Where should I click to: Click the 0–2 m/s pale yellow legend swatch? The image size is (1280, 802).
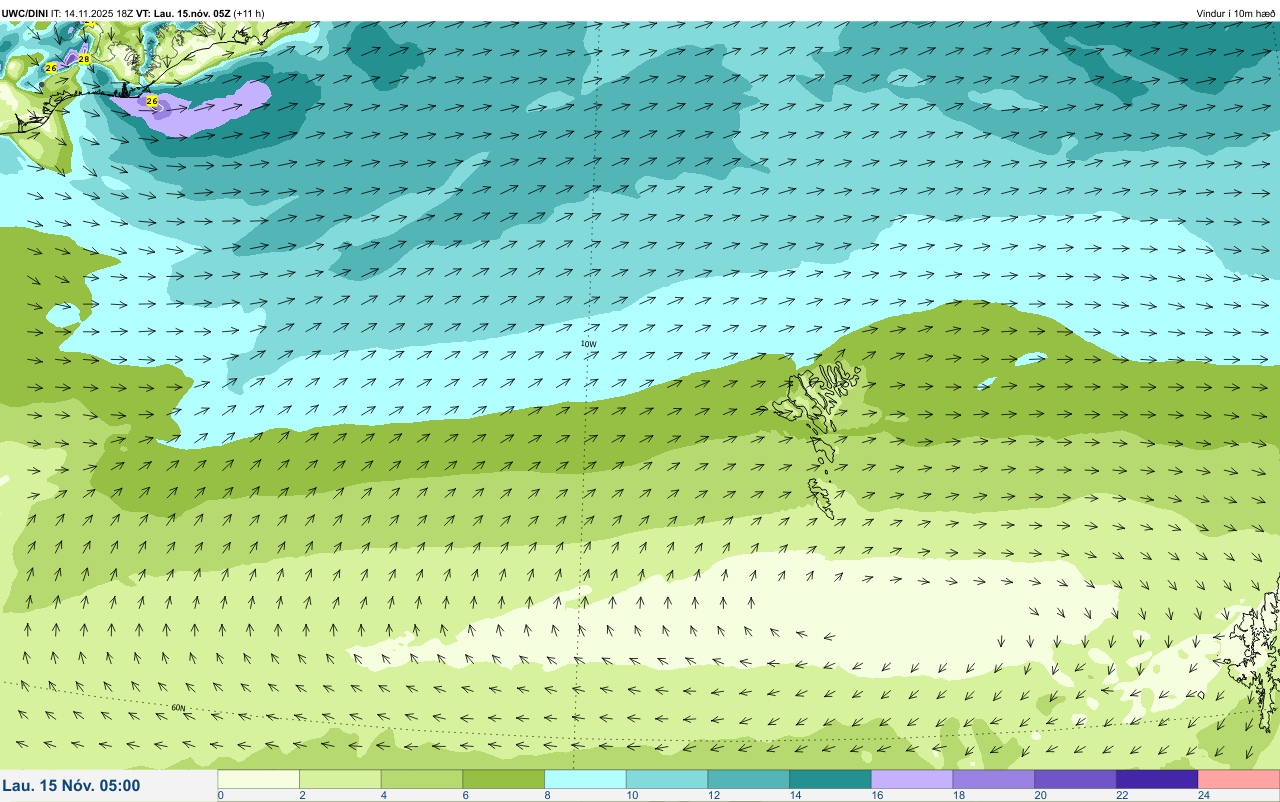tap(258, 779)
